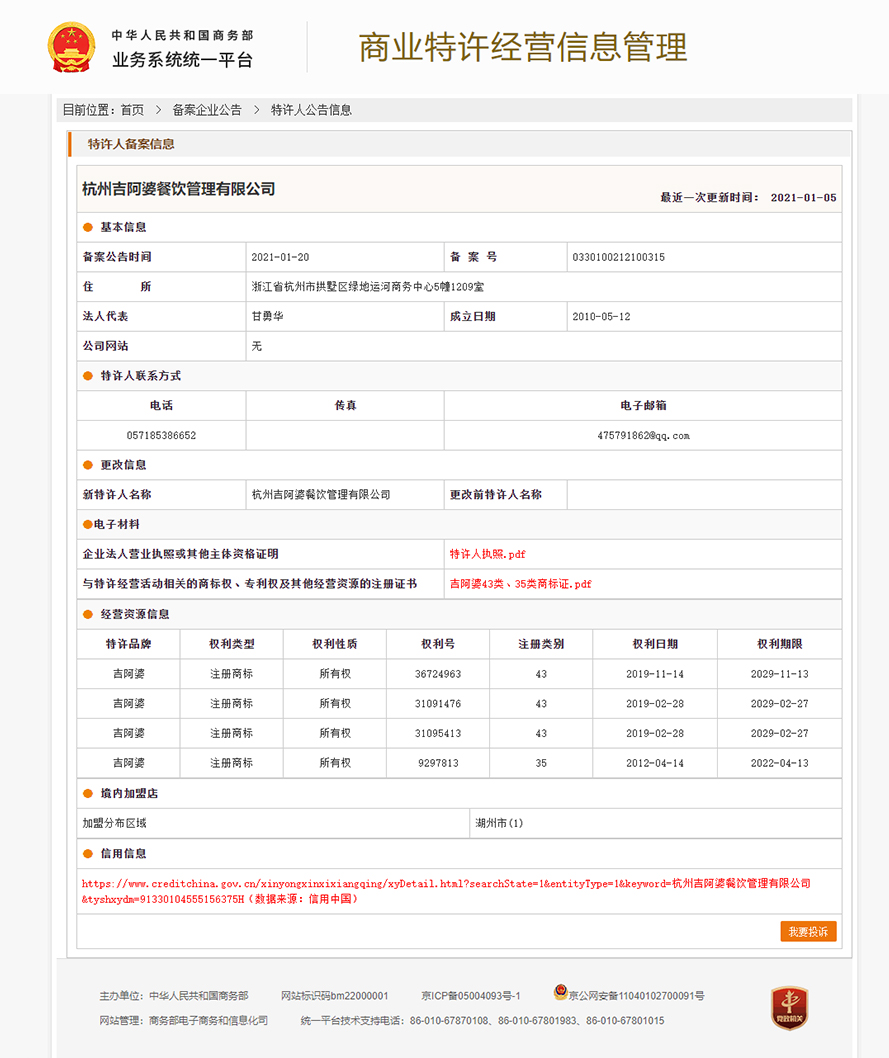Click rights date 2019-11-14
Image resolution: width=889 pixels, height=1058 pixels.
[x=655, y=674]
